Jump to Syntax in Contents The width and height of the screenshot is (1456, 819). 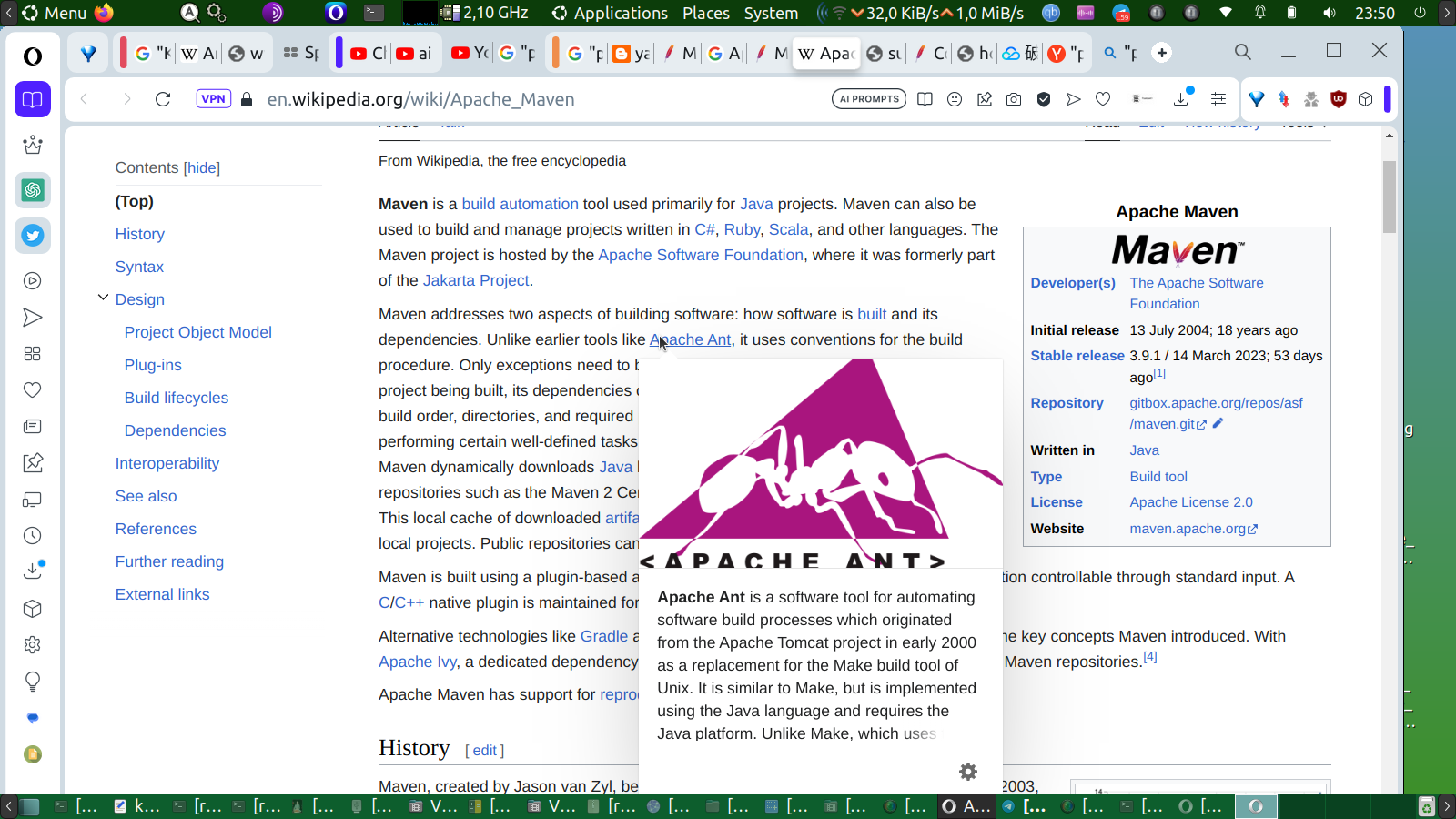[139, 267]
